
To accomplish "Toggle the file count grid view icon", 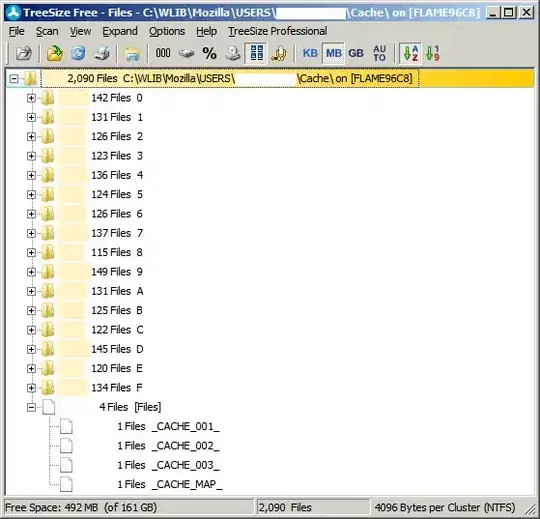I will 257,53.
